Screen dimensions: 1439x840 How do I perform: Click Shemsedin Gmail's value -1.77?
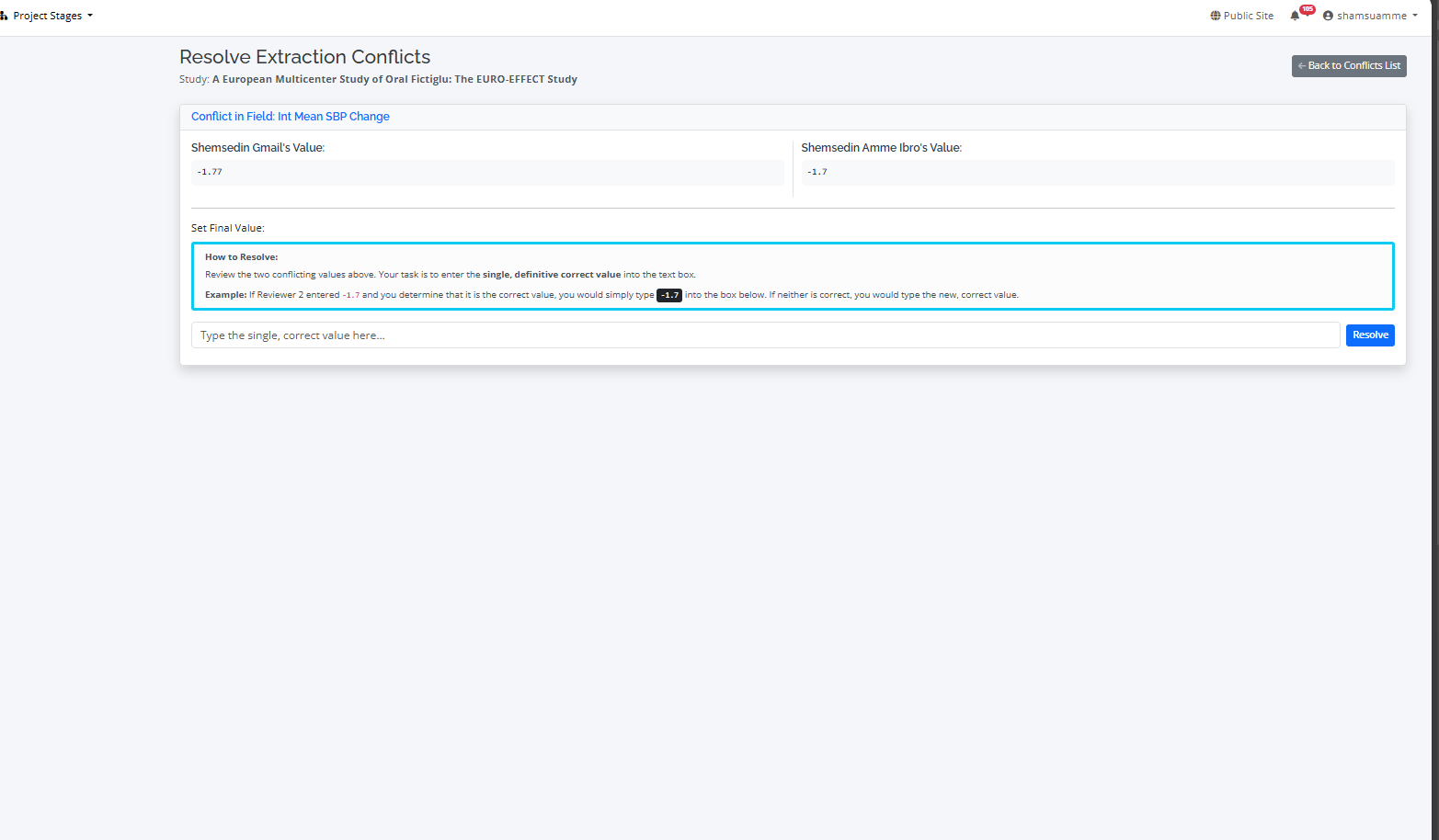point(210,172)
